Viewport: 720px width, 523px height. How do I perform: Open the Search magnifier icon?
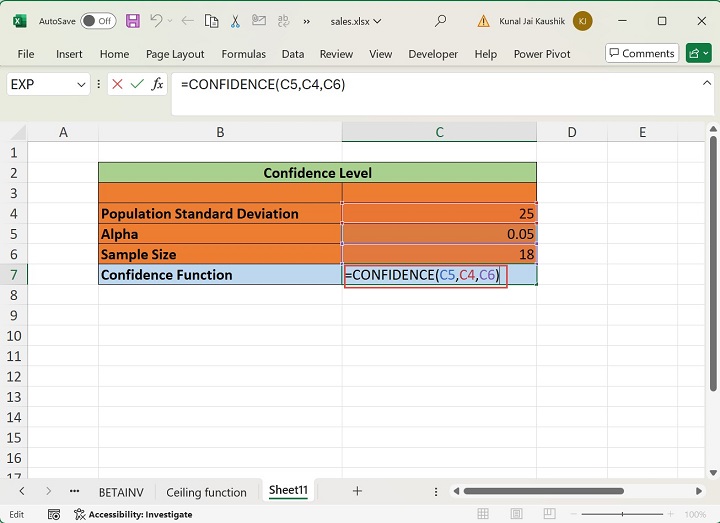click(x=441, y=21)
